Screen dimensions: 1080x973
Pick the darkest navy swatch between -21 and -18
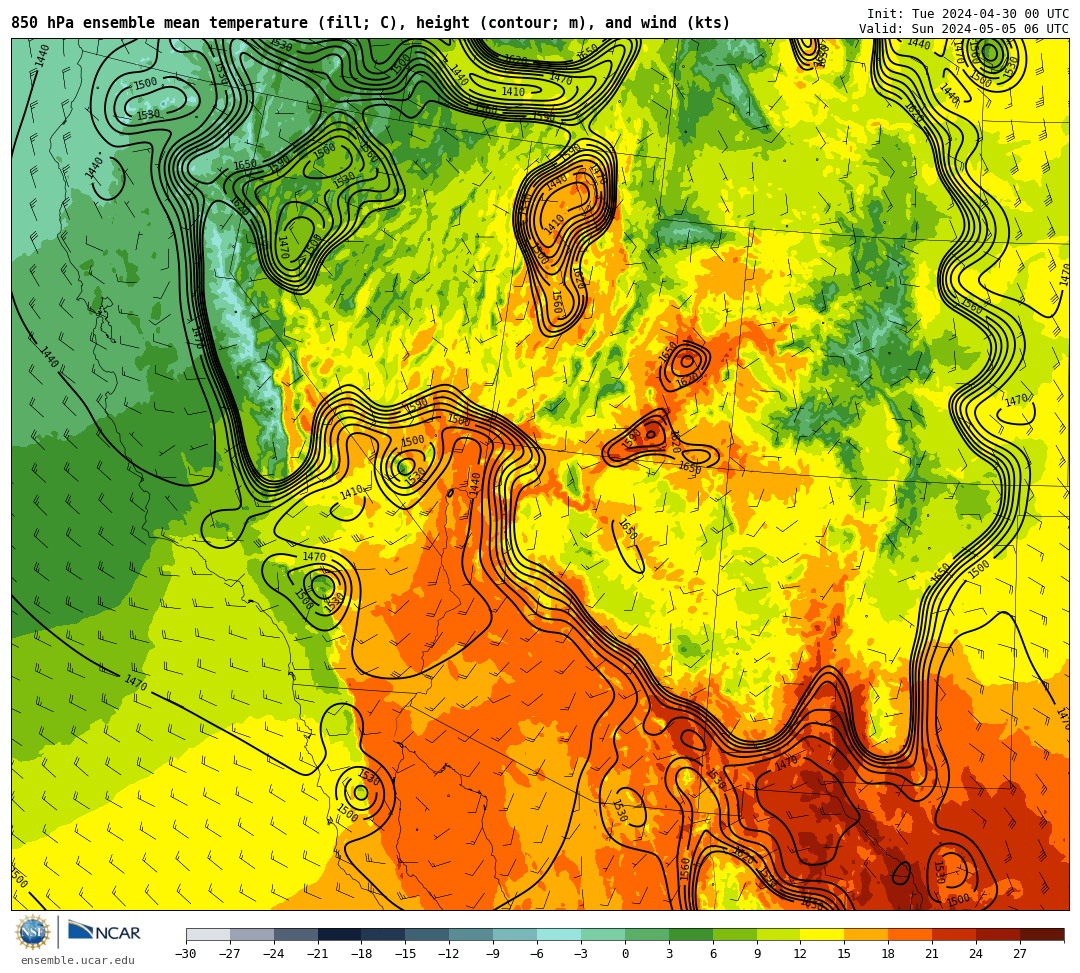click(x=340, y=934)
